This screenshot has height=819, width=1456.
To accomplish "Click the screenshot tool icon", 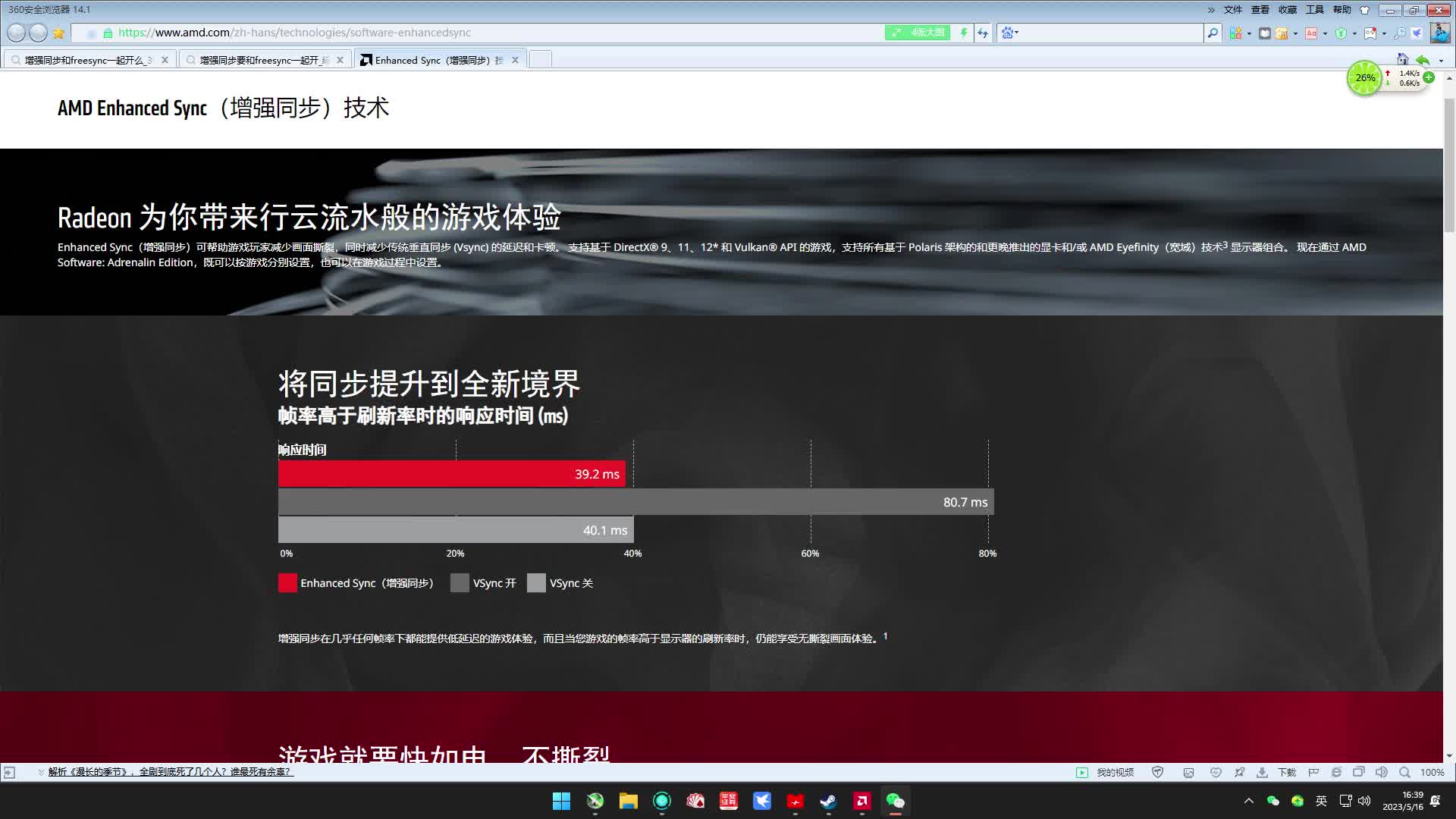I will (1370, 33).
